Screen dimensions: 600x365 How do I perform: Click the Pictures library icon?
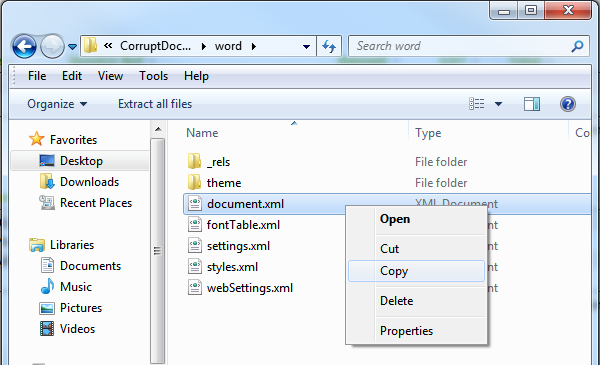[x=47, y=308]
